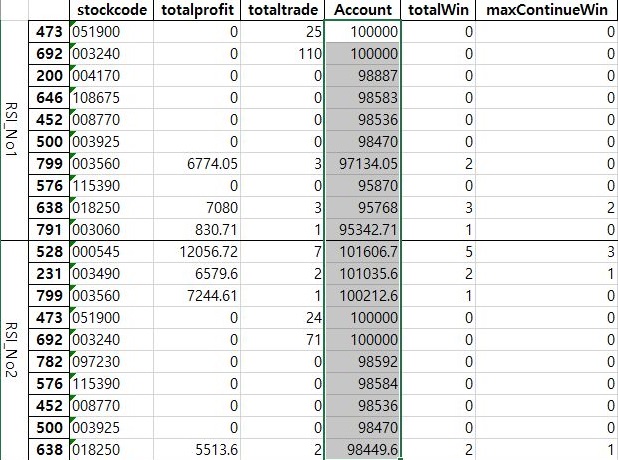Click totaltrade cell showing 71

click(x=283, y=340)
